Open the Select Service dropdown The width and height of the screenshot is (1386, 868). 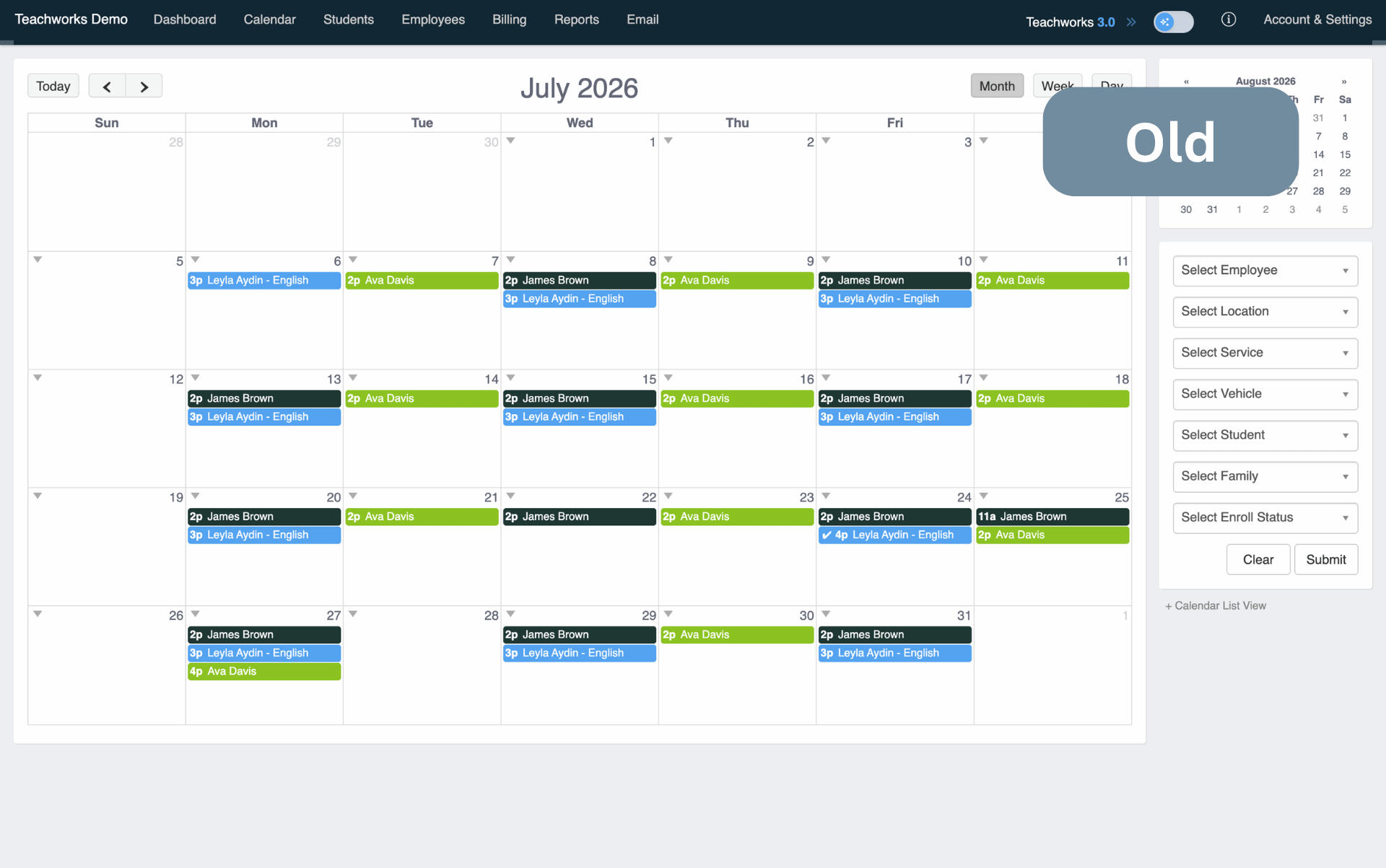pyautogui.click(x=1265, y=353)
